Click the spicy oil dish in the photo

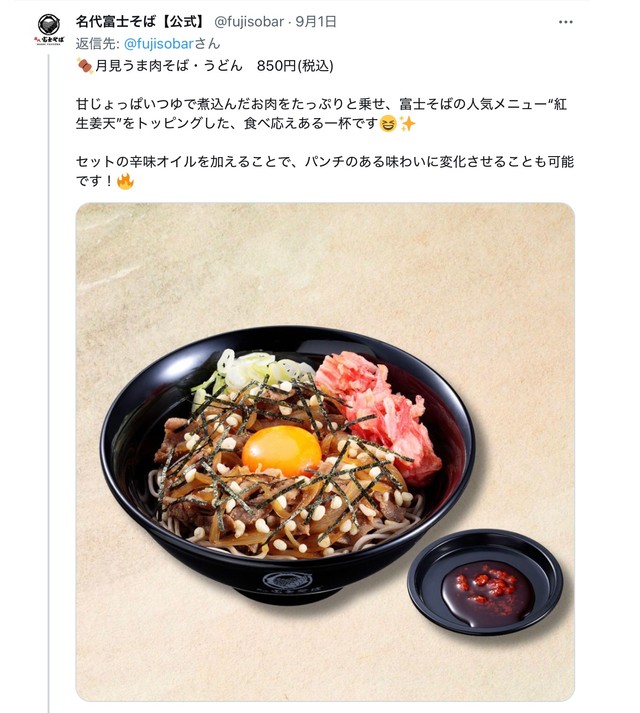click(485, 582)
